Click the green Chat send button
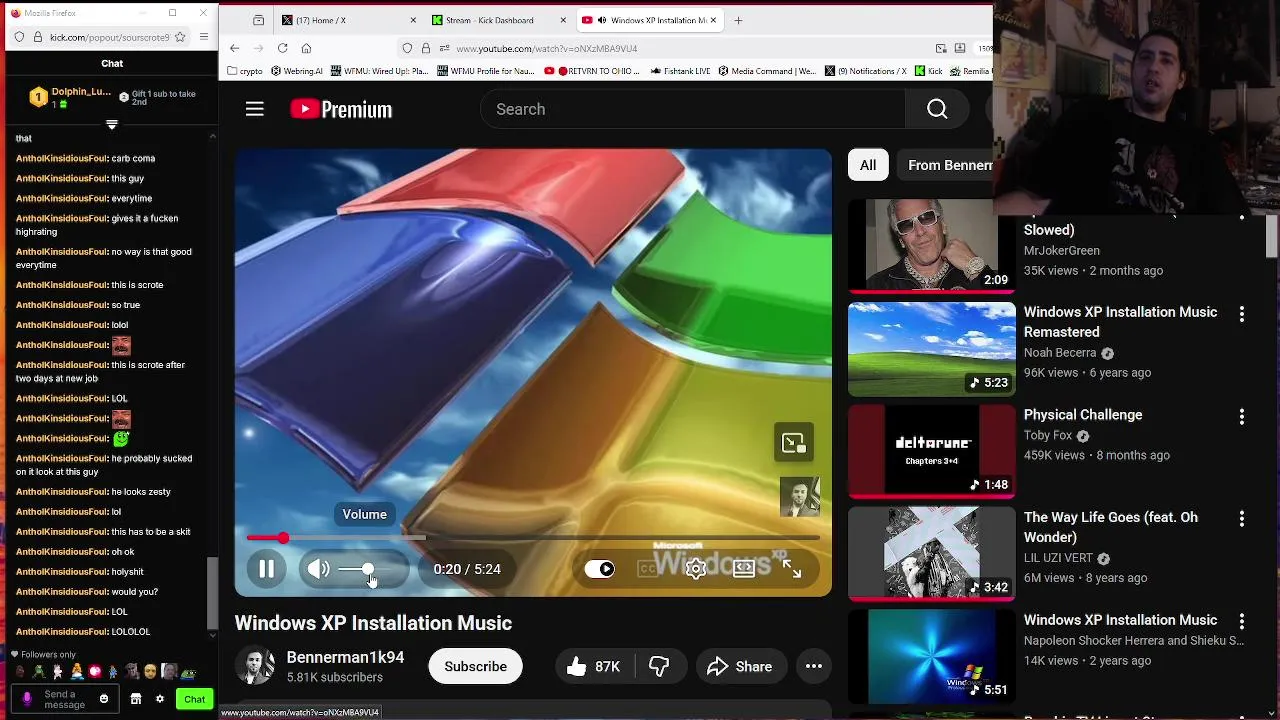The height and width of the screenshot is (720, 1280). (195, 699)
